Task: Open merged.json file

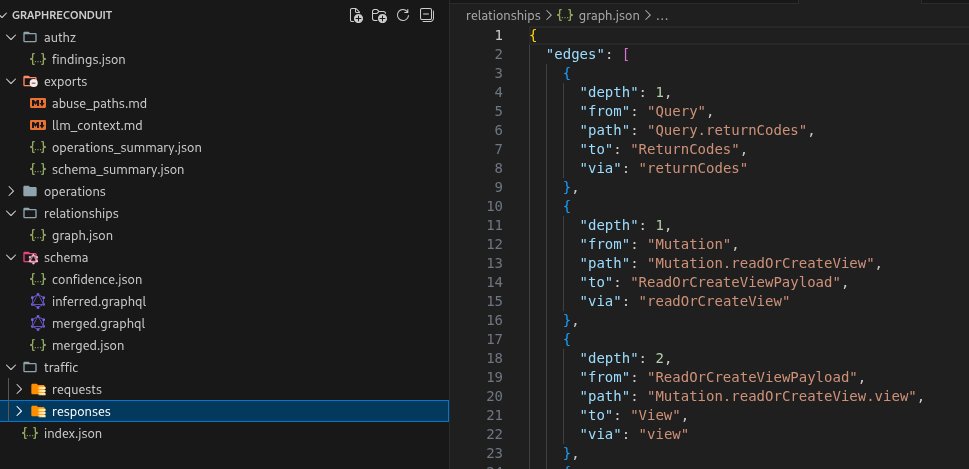Action: point(88,345)
